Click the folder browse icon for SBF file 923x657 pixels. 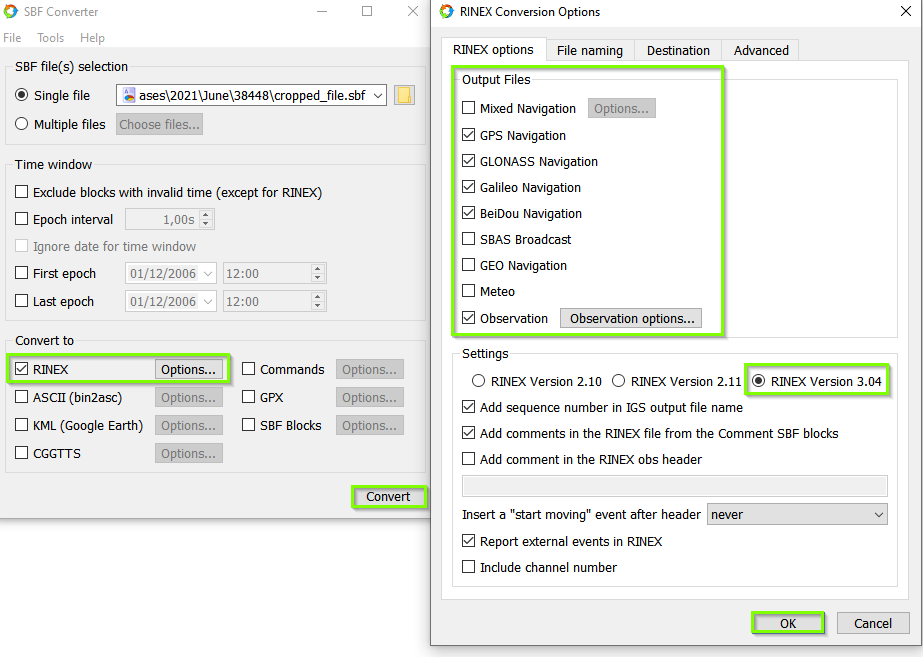point(404,95)
